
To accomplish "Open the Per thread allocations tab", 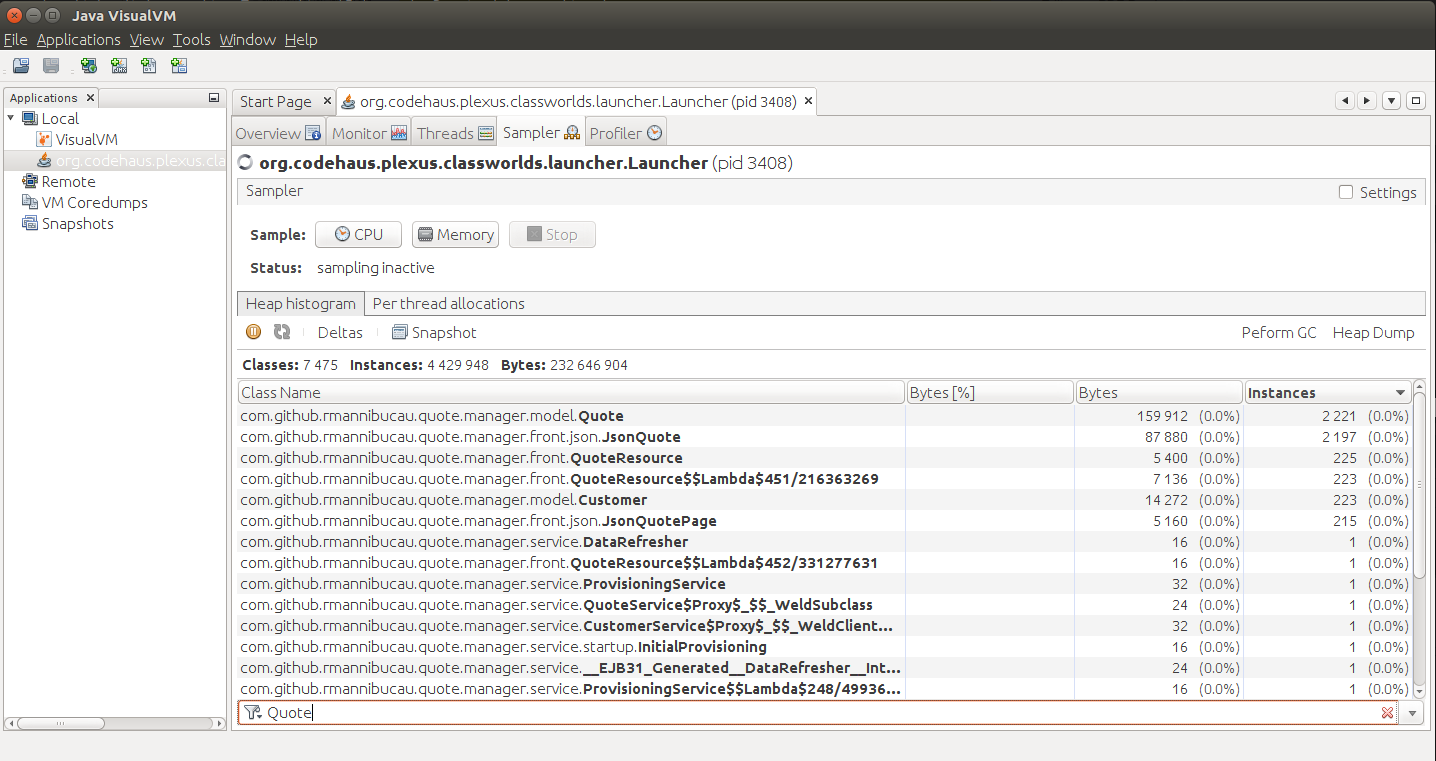I will (x=448, y=304).
